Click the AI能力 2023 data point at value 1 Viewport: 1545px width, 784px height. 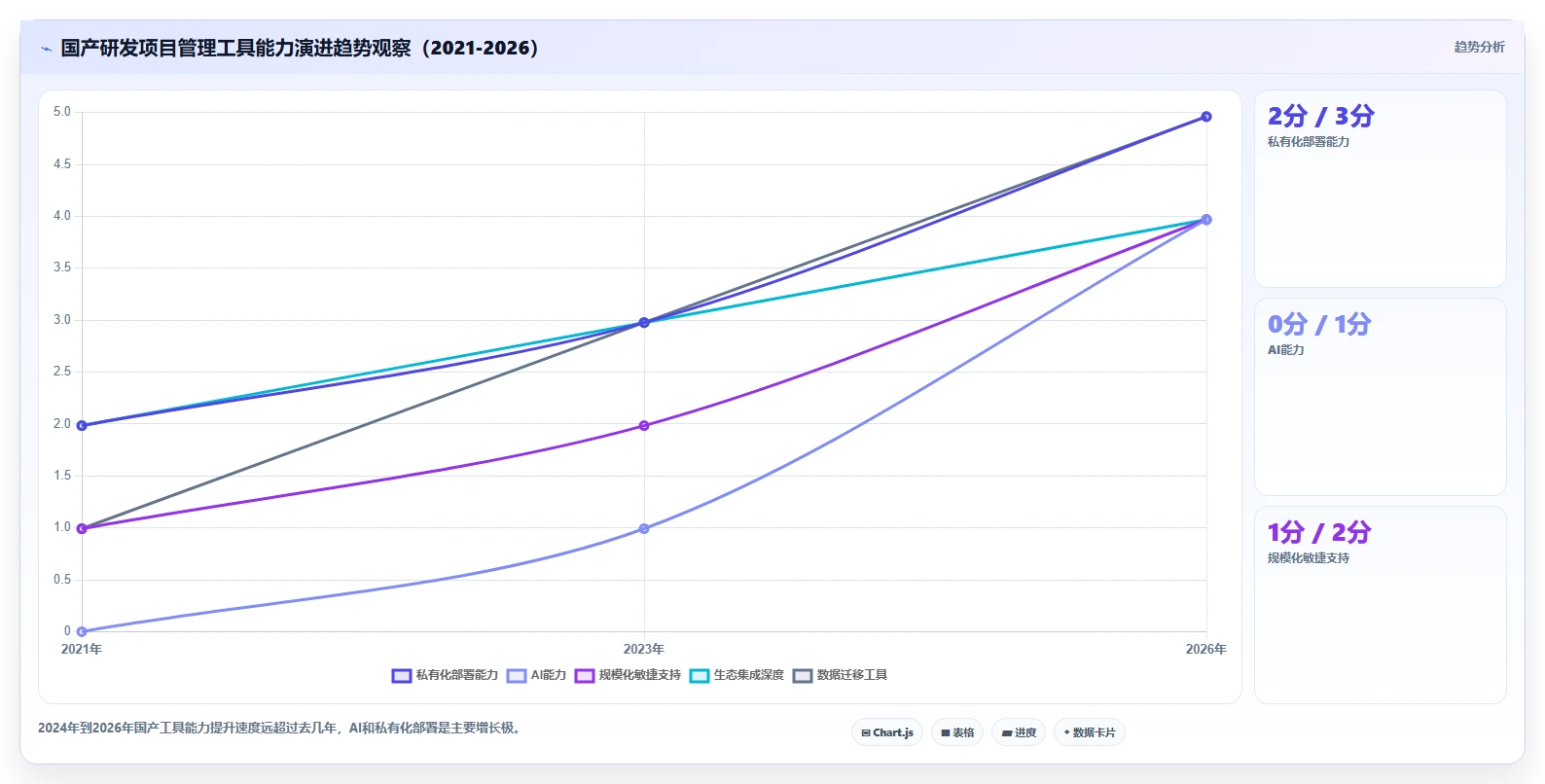[x=644, y=529]
